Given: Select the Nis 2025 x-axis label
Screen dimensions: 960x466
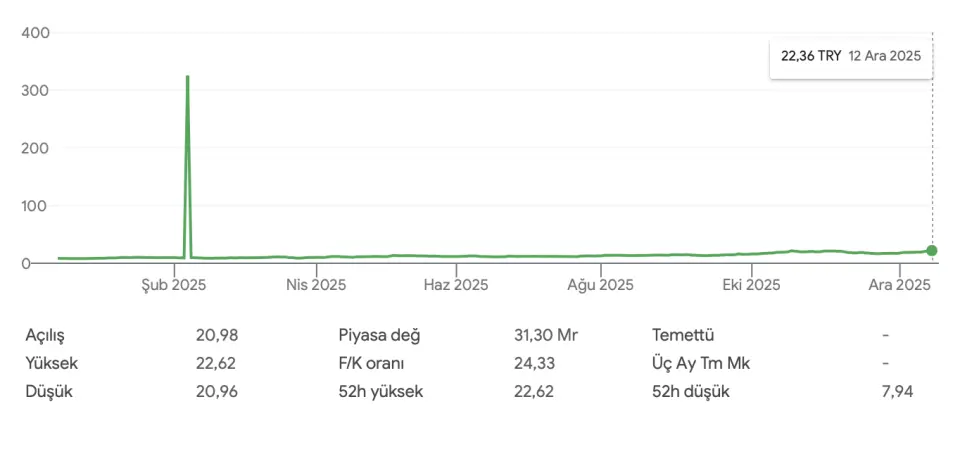Looking at the screenshot, I should (x=316, y=285).
